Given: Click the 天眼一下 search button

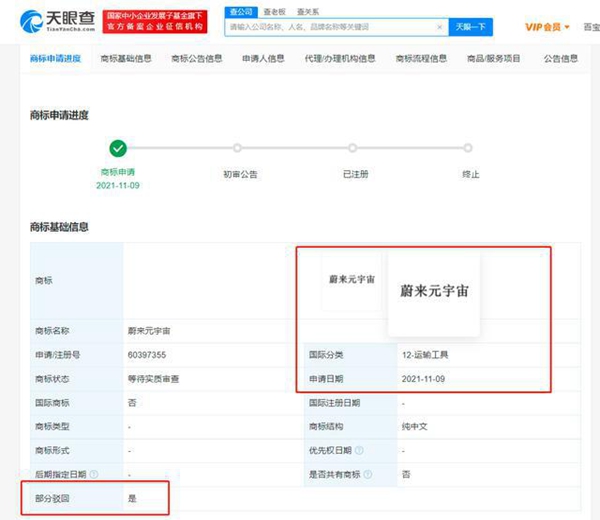Looking at the screenshot, I should point(471,27).
